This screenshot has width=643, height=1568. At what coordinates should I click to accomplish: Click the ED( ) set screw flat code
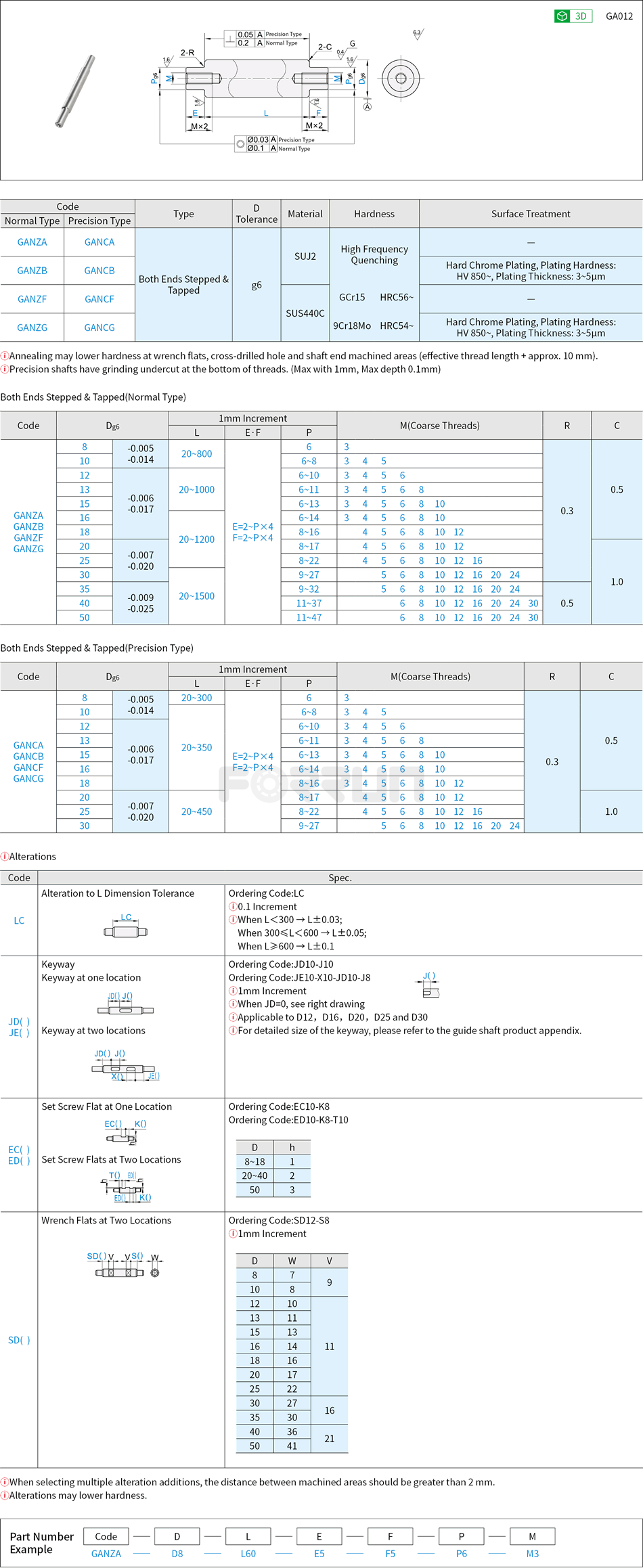click(19, 1161)
